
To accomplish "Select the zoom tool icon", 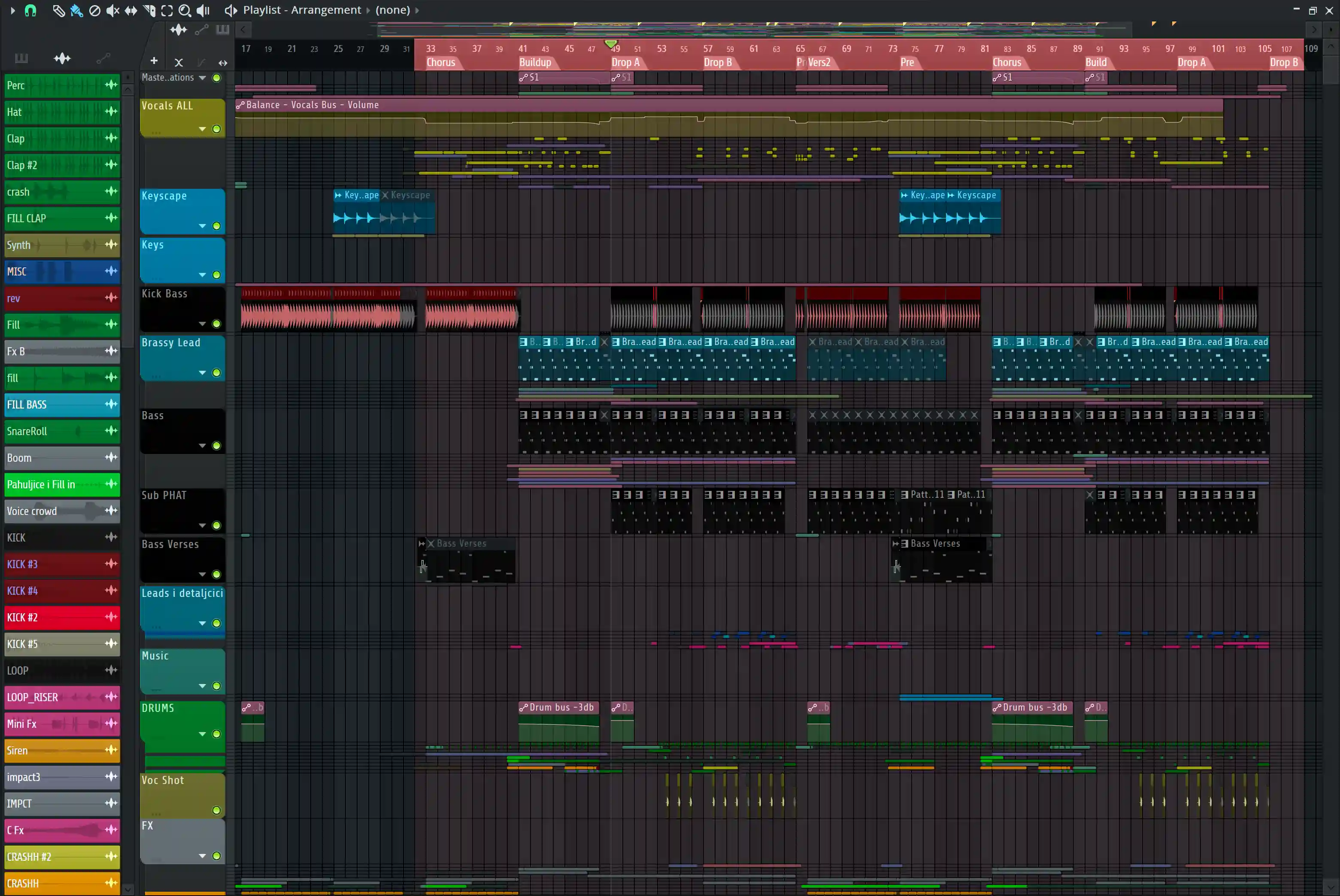I will 184,10.
